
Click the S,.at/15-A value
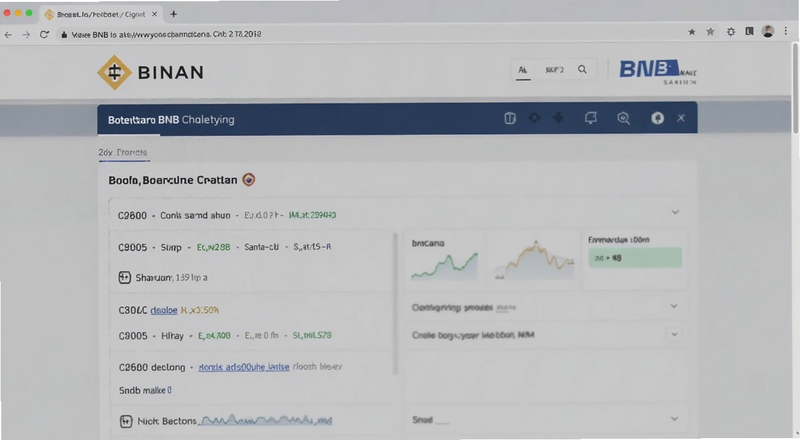coord(312,247)
